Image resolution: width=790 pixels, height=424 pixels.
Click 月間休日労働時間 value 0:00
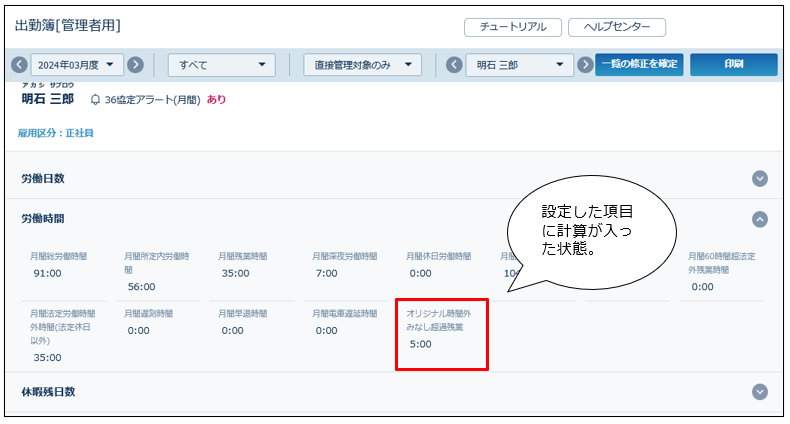(x=421, y=273)
